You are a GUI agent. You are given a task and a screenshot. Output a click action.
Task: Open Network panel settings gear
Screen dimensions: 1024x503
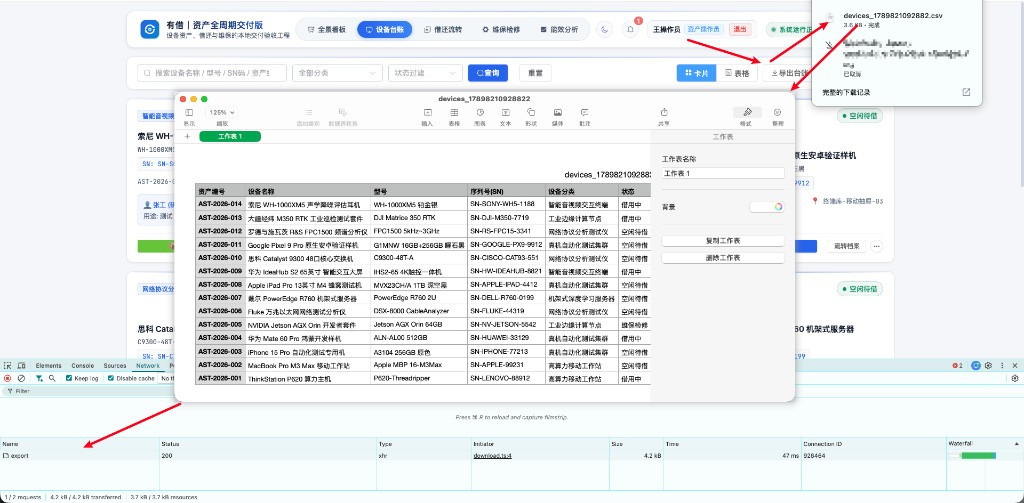click(x=1014, y=378)
